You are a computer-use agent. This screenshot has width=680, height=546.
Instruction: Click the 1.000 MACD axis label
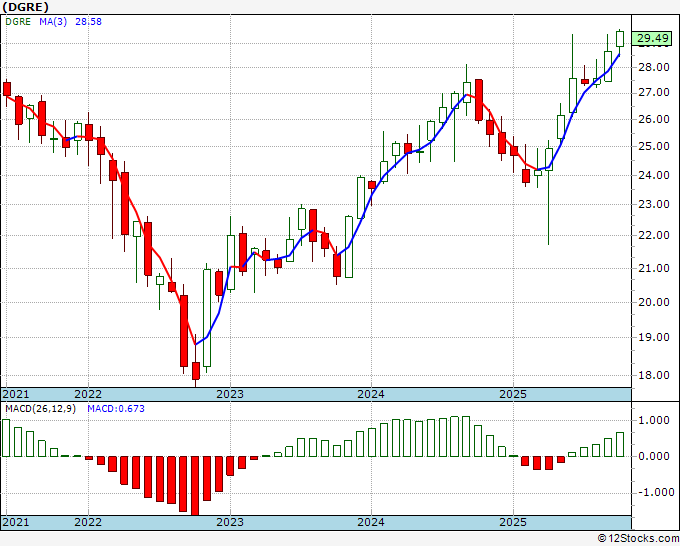(656, 420)
